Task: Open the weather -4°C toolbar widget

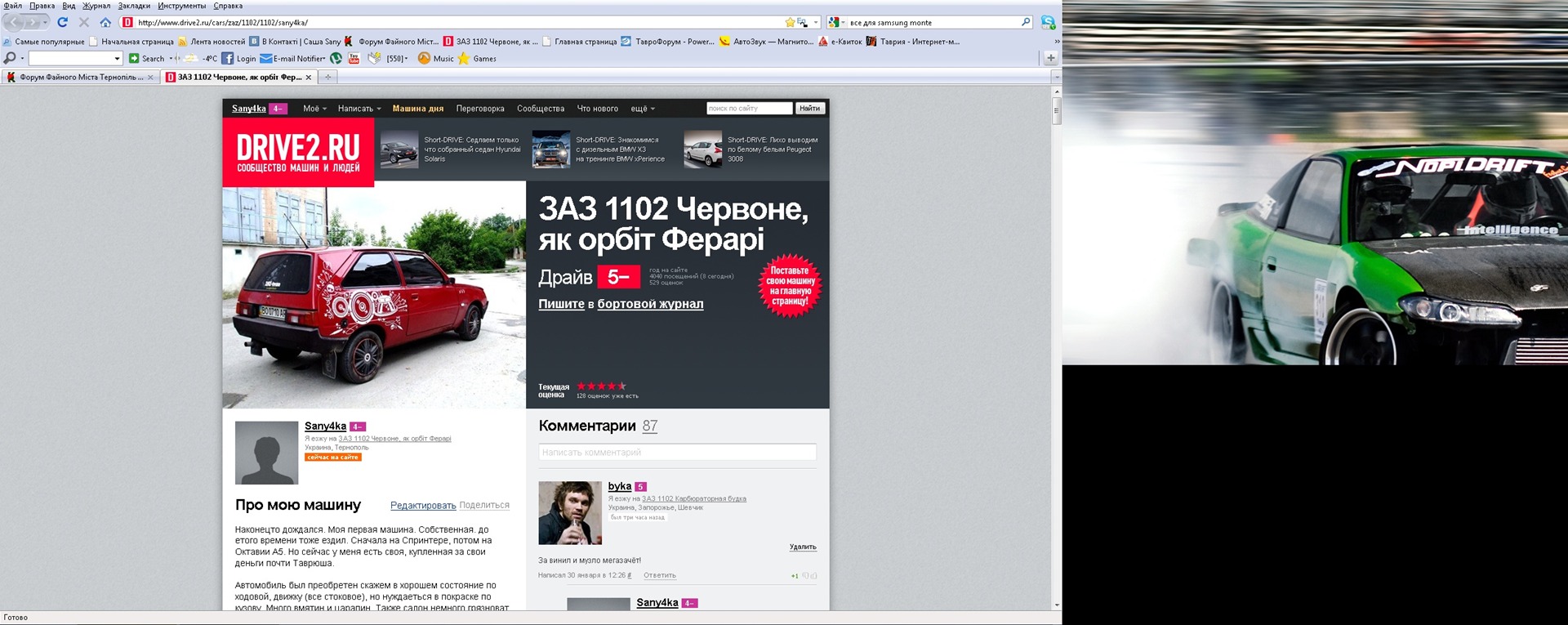Action: [x=200, y=59]
